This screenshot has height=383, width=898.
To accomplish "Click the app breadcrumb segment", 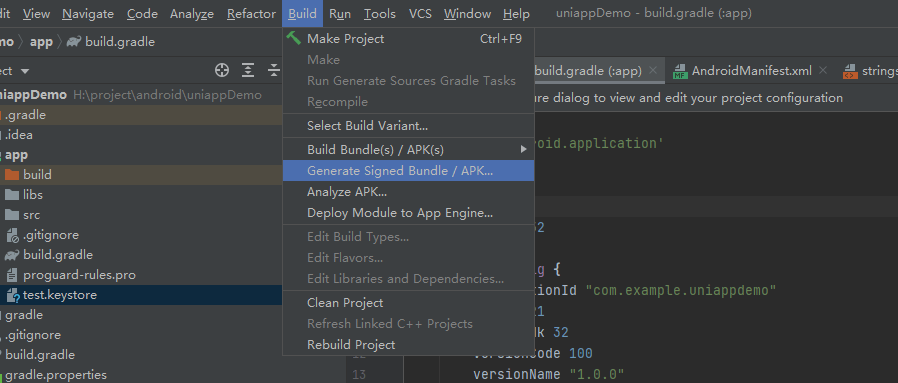I will (41, 42).
